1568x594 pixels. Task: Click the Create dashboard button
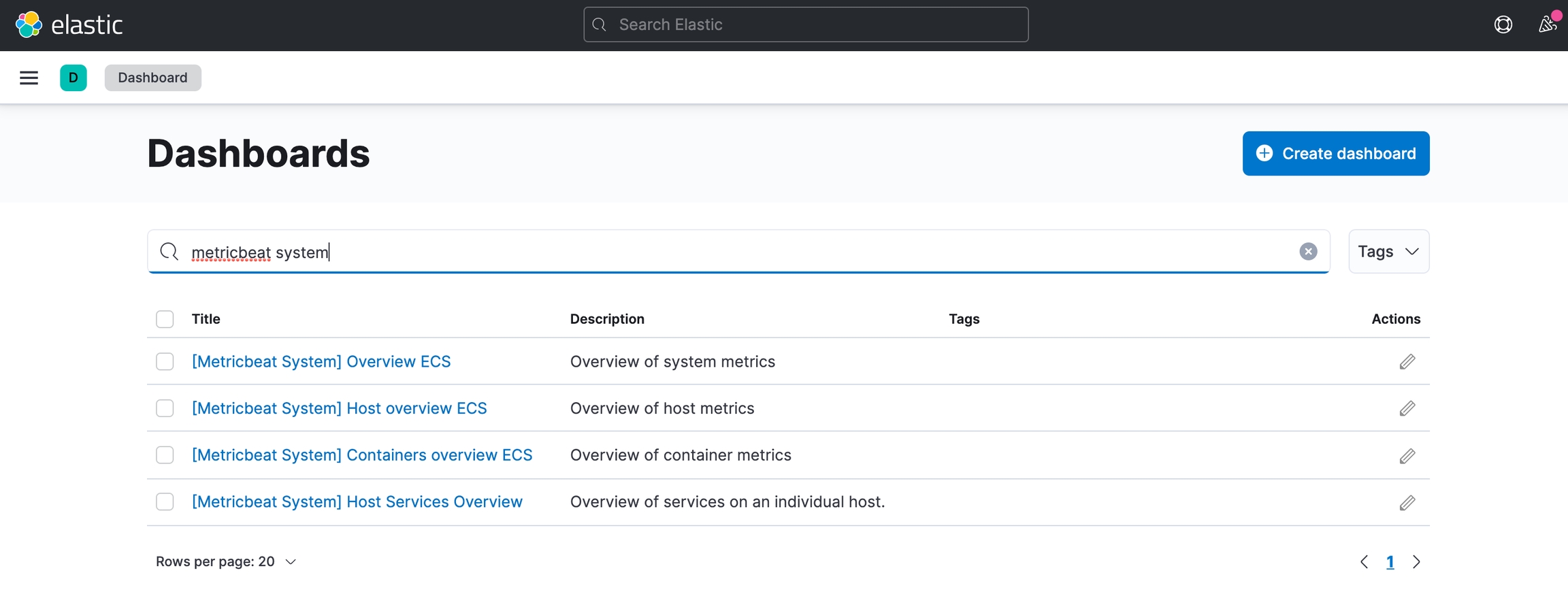(1335, 154)
